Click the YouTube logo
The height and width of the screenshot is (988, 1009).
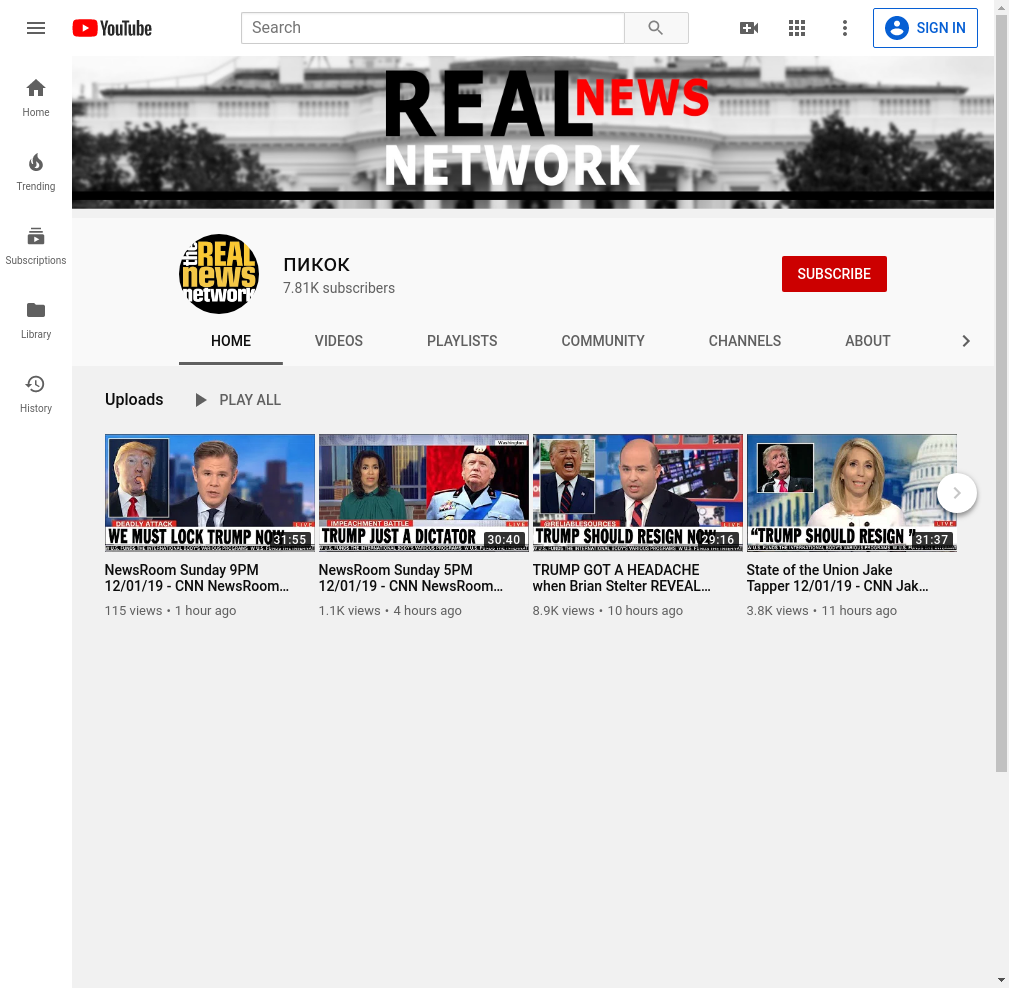112,28
